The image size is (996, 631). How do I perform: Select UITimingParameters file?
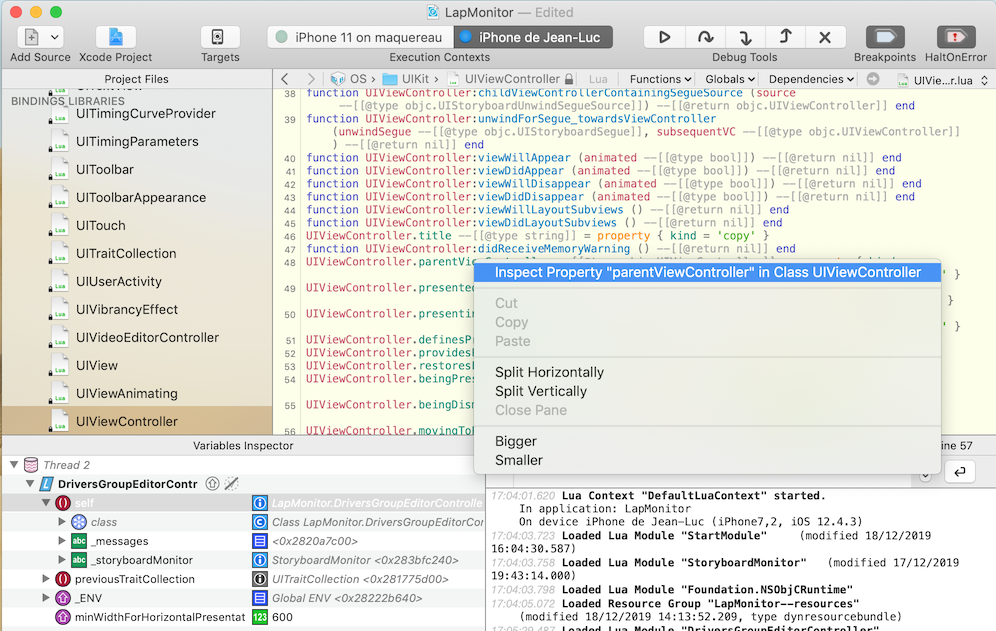(x=137, y=142)
